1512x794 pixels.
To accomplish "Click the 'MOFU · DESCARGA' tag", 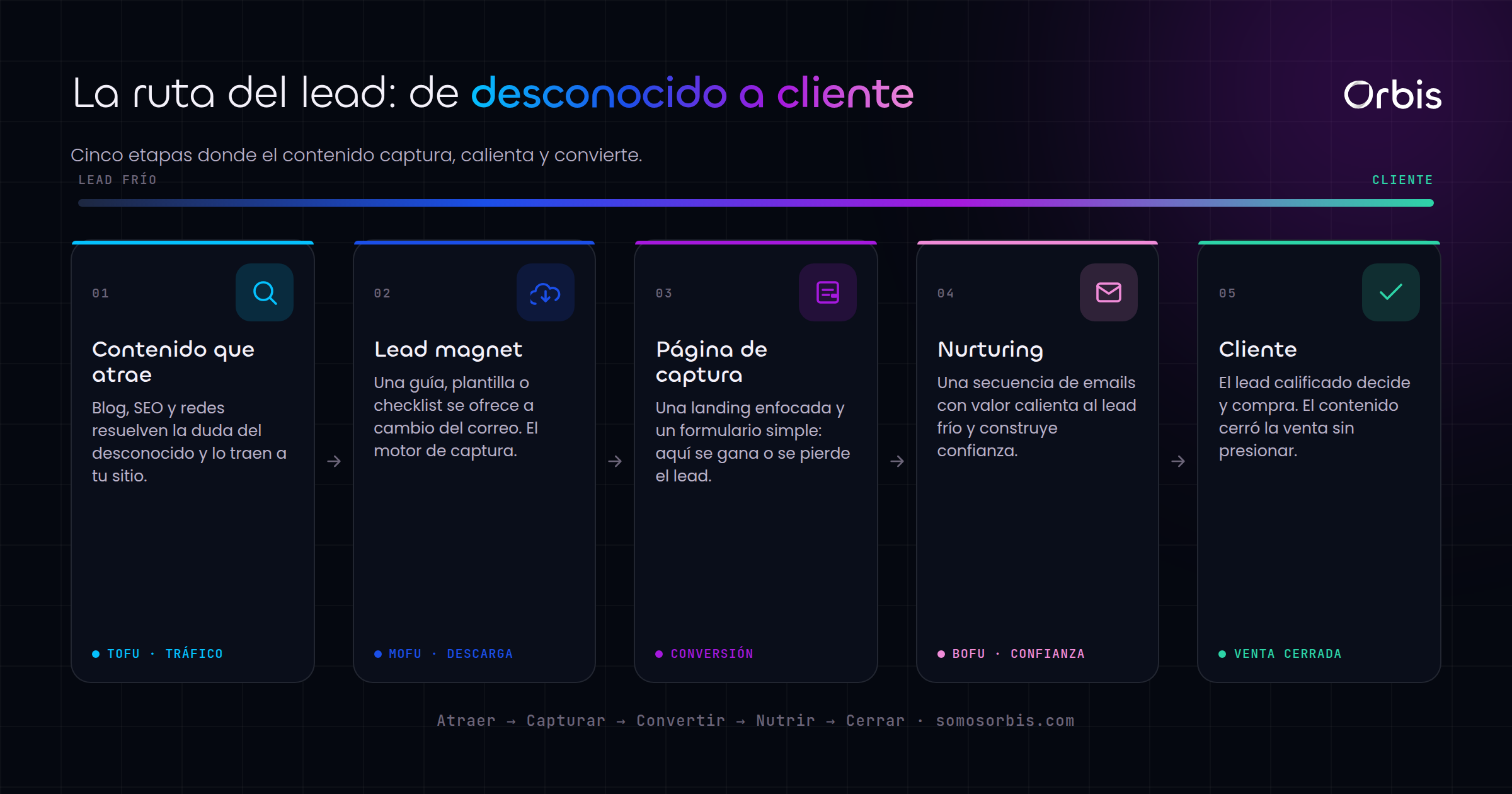I will pos(451,654).
